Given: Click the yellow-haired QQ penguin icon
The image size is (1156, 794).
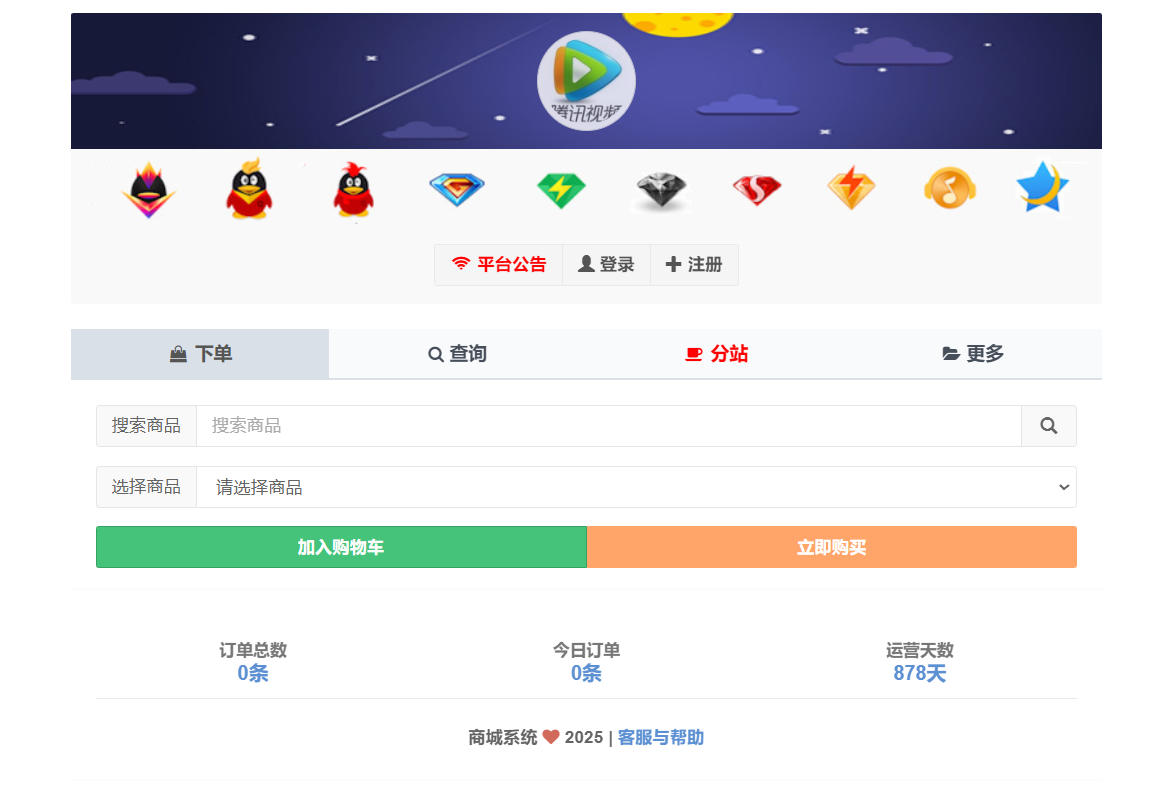Looking at the screenshot, I should coord(249,189).
